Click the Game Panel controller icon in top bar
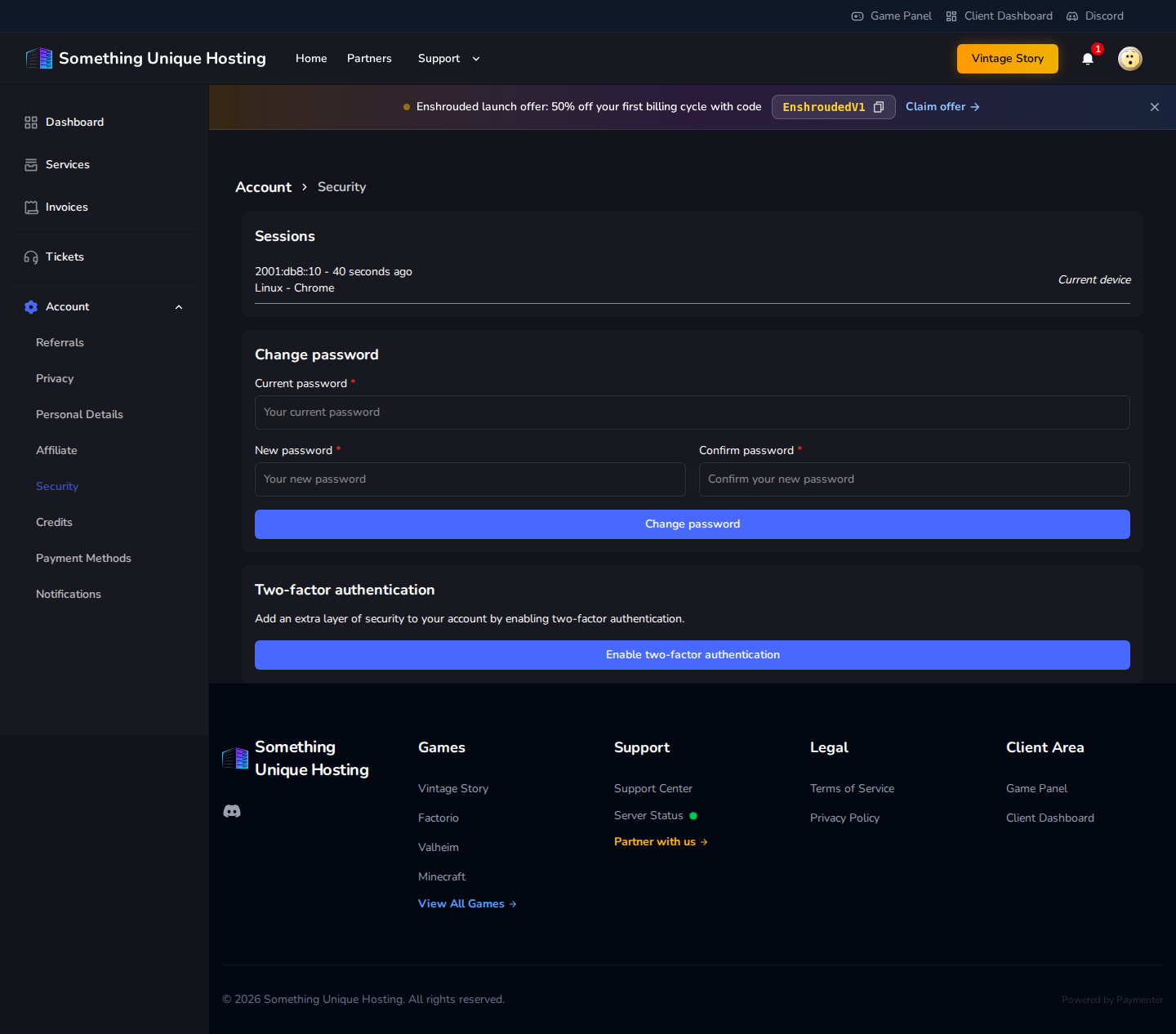This screenshot has width=1176, height=1034. [857, 16]
